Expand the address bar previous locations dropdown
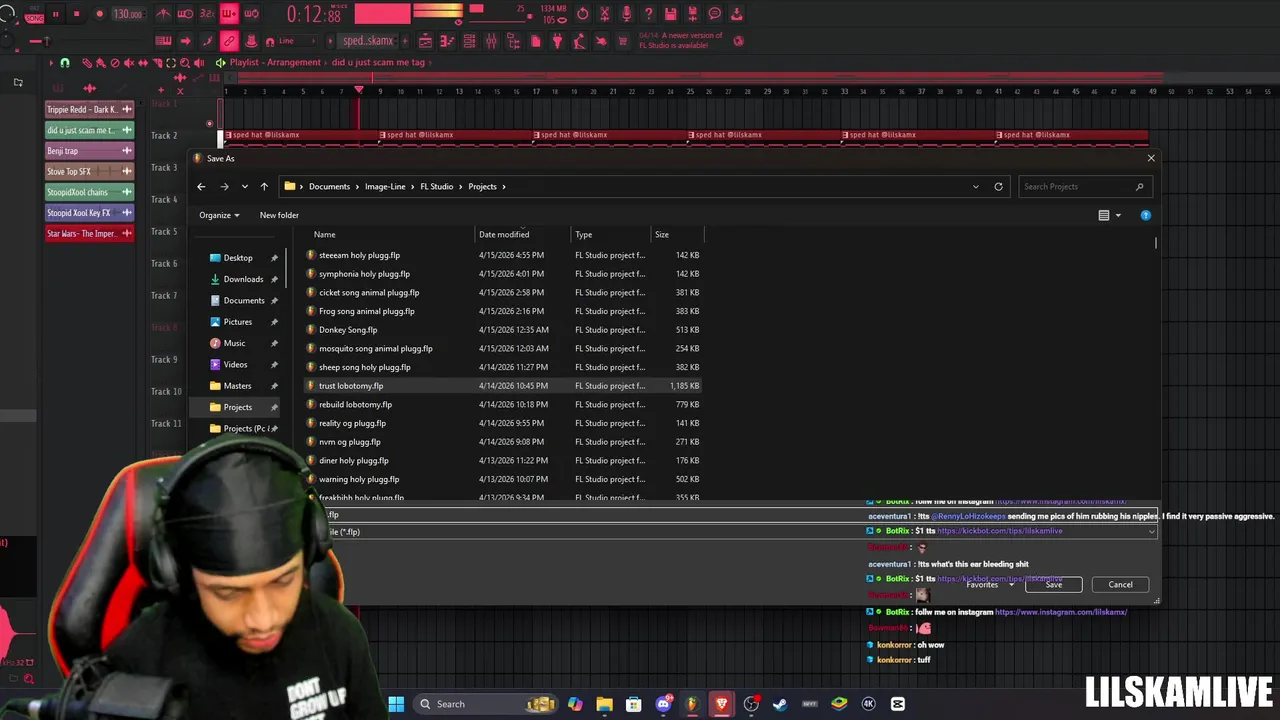Screen dimensions: 1280x720 click(x=976, y=186)
